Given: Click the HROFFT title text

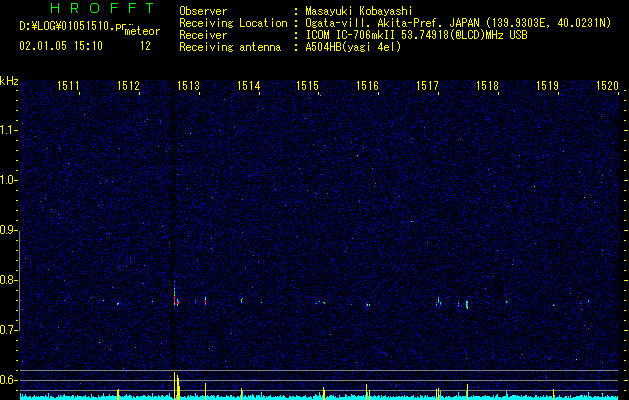Looking at the screenshot, I should coord(102,8).
